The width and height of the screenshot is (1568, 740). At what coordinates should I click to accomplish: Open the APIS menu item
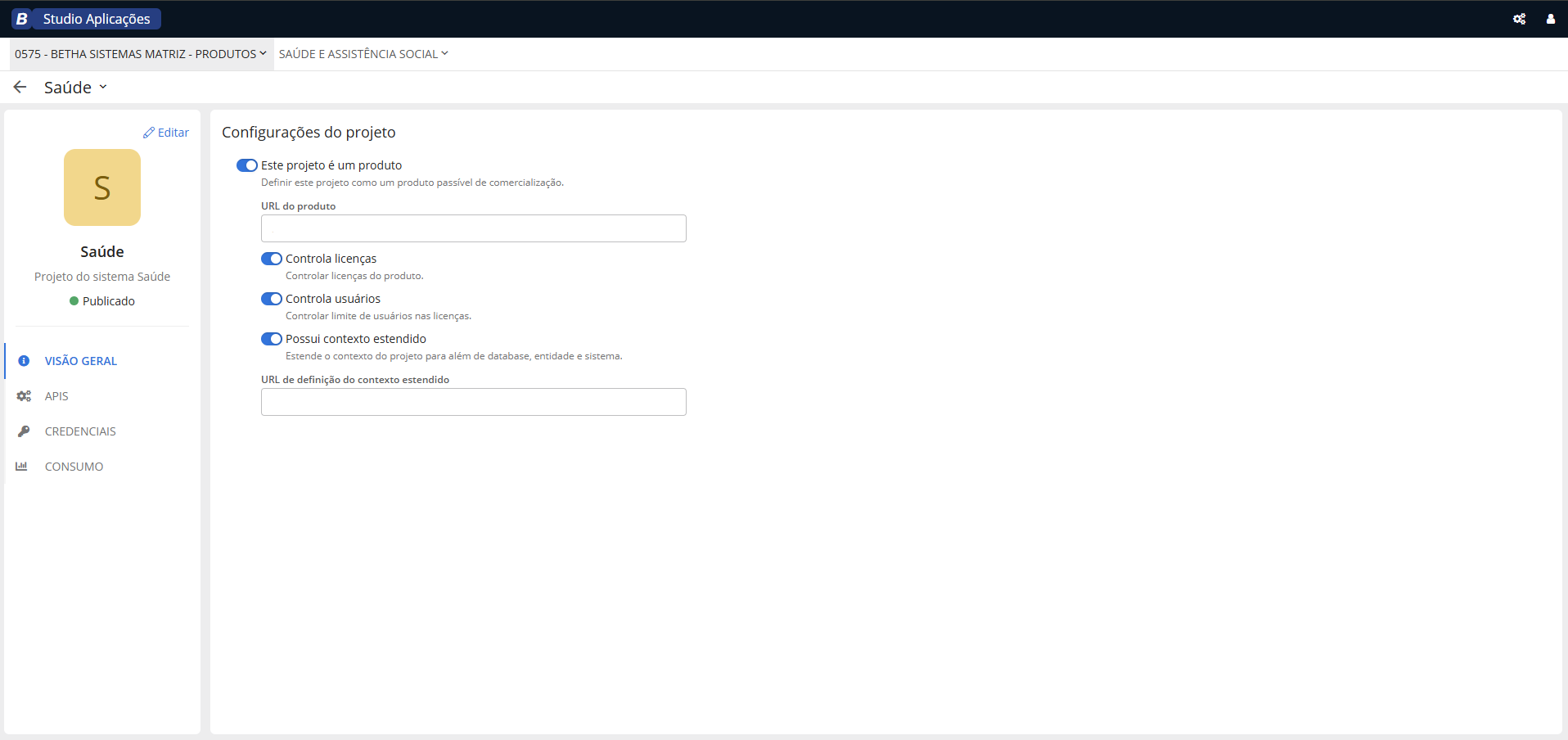102,396
